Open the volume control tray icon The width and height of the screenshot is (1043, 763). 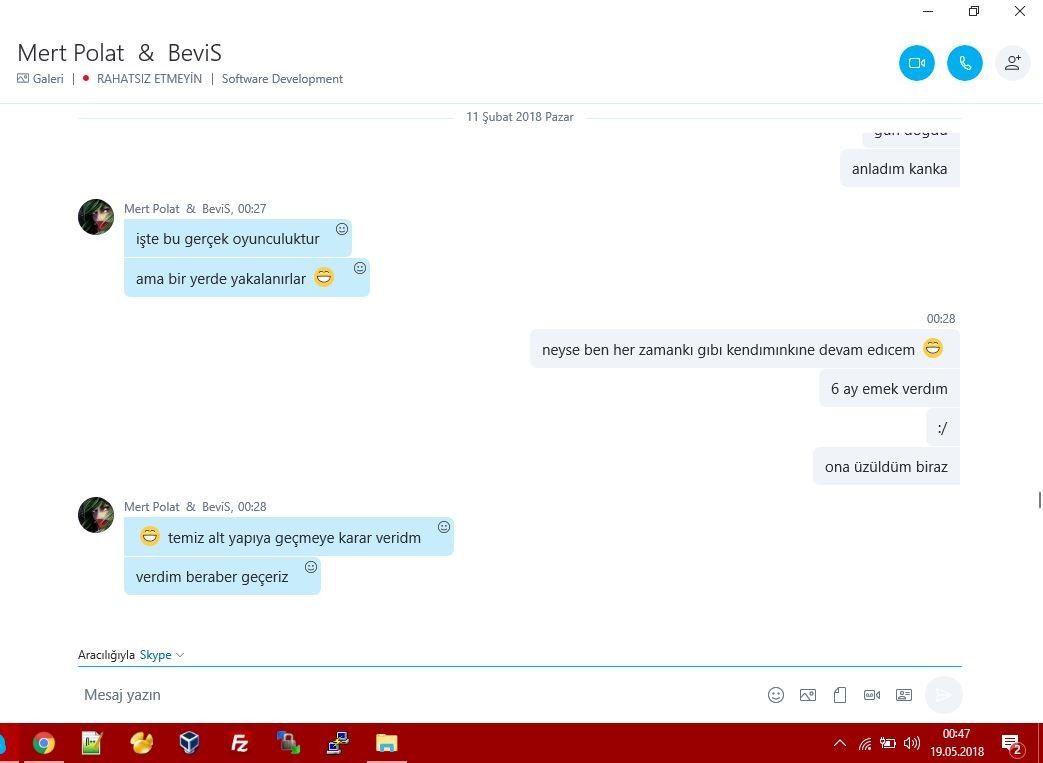tap(911, 743)
